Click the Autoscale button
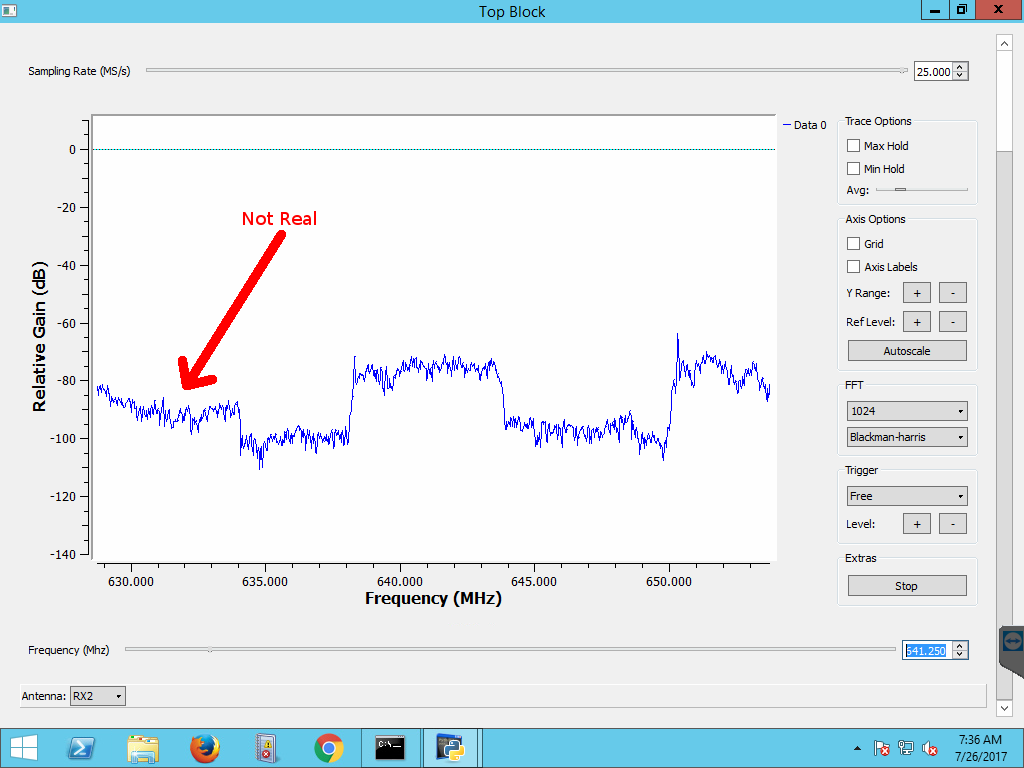 [906, 351]
